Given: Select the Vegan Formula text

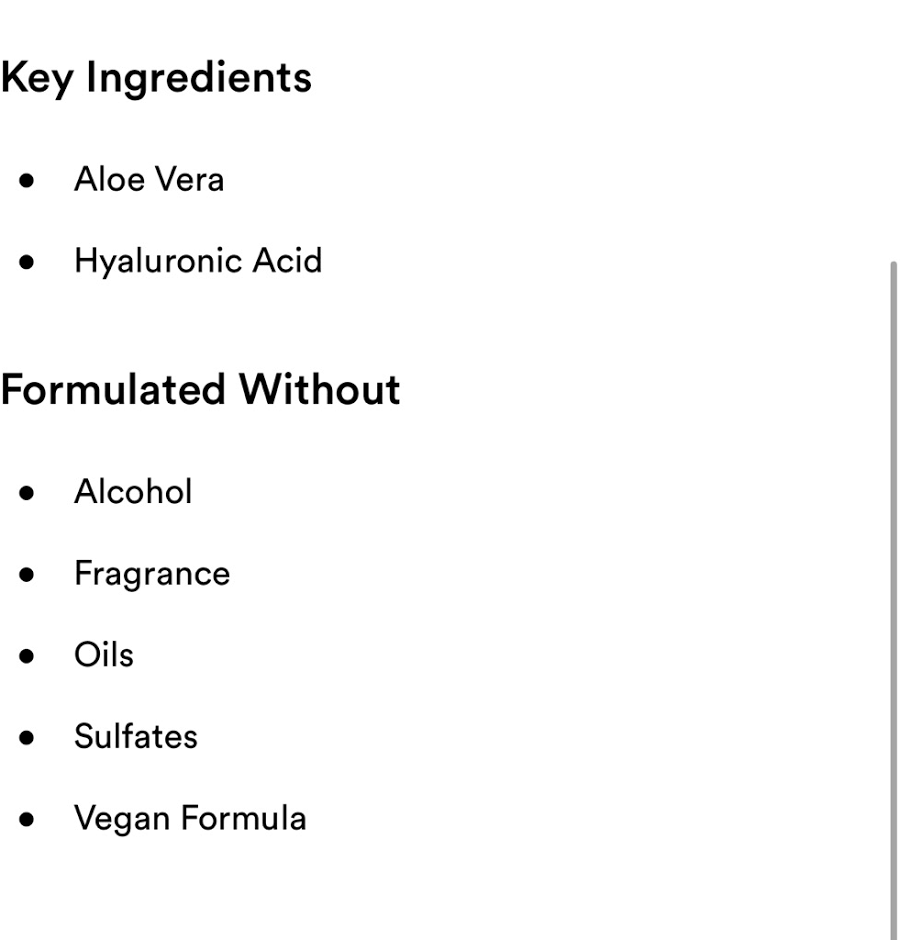Looking at the screenshot, I should pyautogui.click(x=190, y=818).
